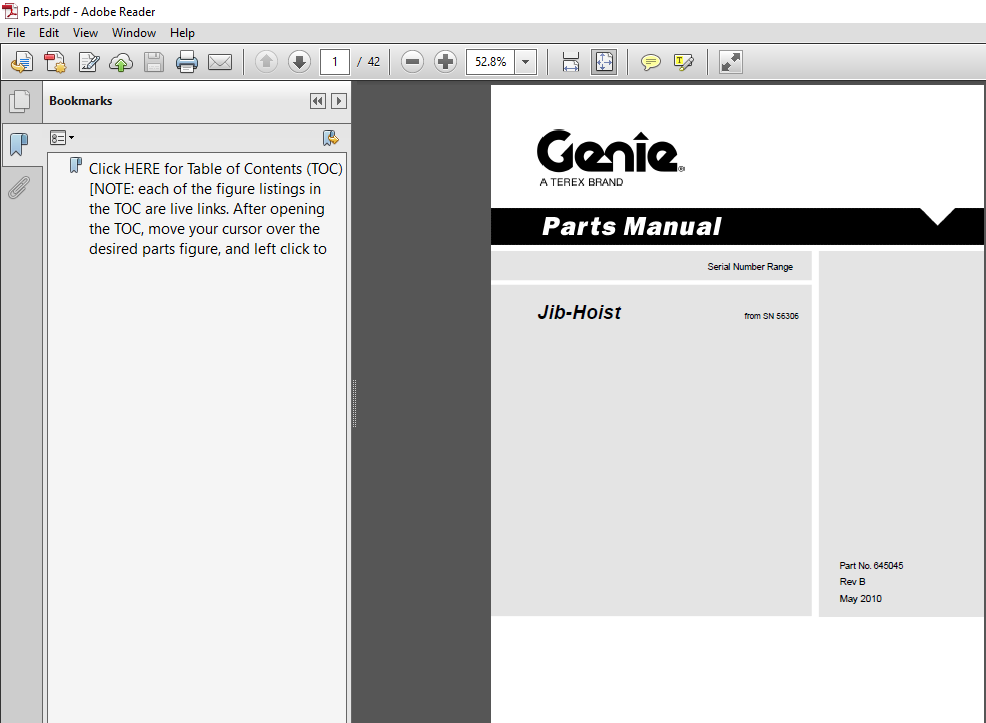Send file by email envelope icon
The image size is (986, 723).
pos(220,62)
